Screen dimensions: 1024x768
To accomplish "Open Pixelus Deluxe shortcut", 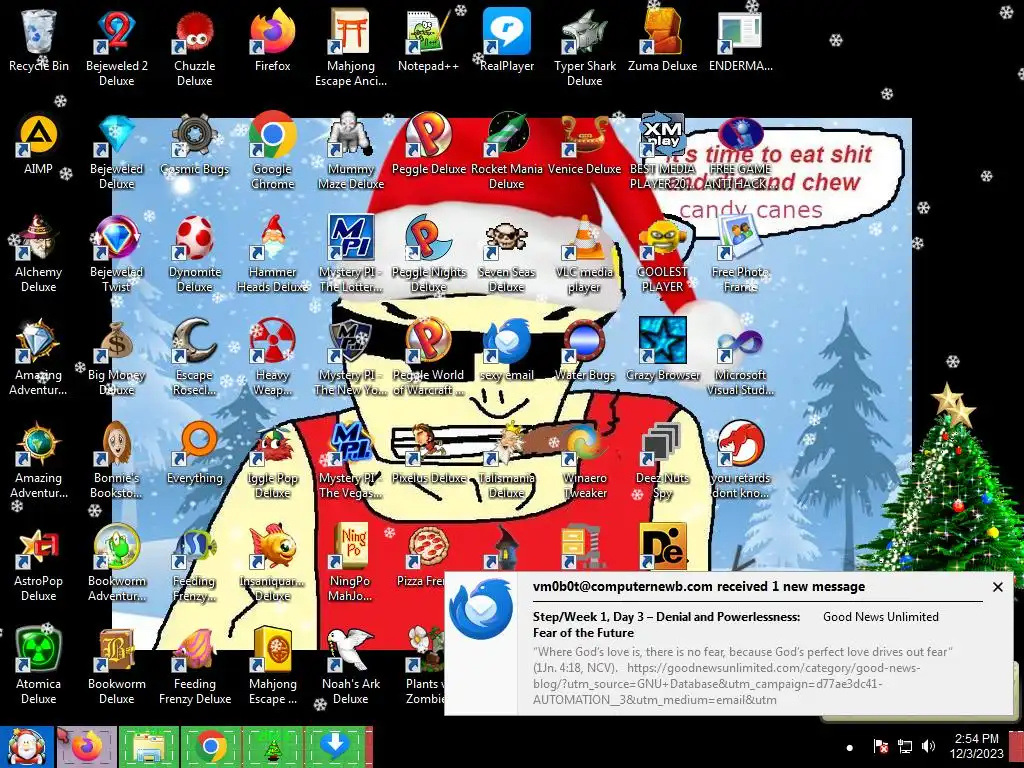I will [x=428, y=453].
